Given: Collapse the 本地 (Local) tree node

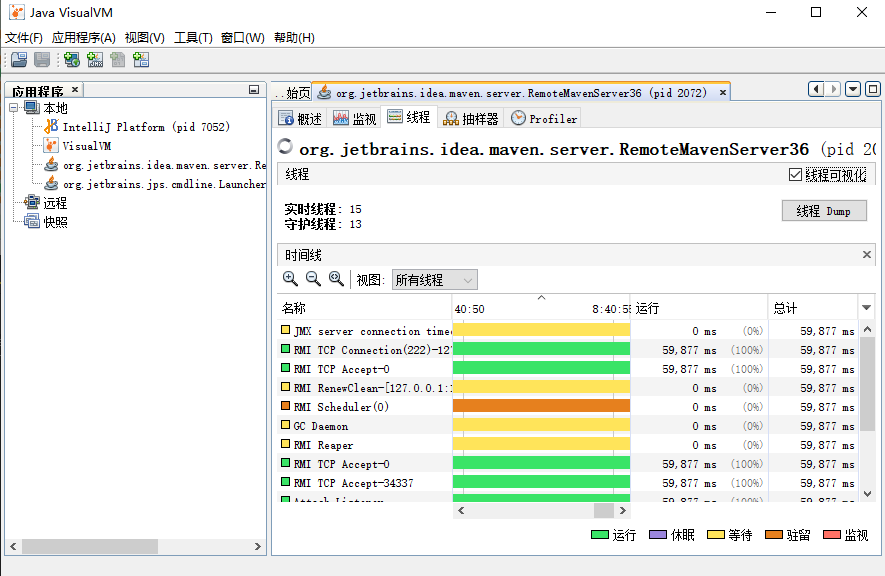Looking at the screenshot, I should pos(14,107).
